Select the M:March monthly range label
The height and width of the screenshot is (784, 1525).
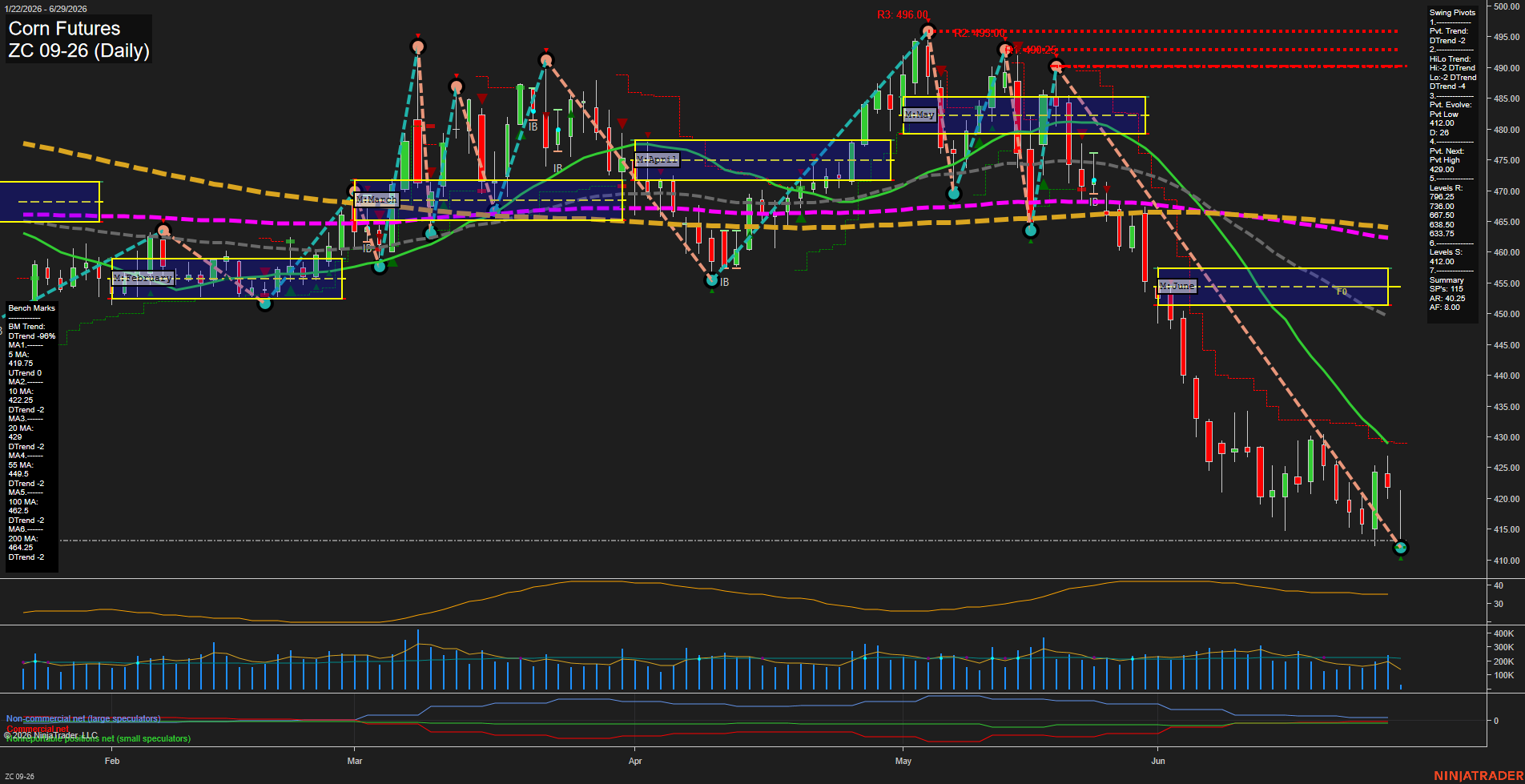376,199
